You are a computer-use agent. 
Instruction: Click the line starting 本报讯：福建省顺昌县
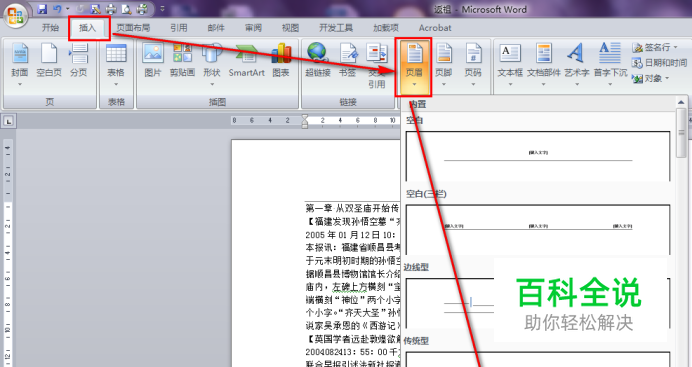tap(353, 247)
